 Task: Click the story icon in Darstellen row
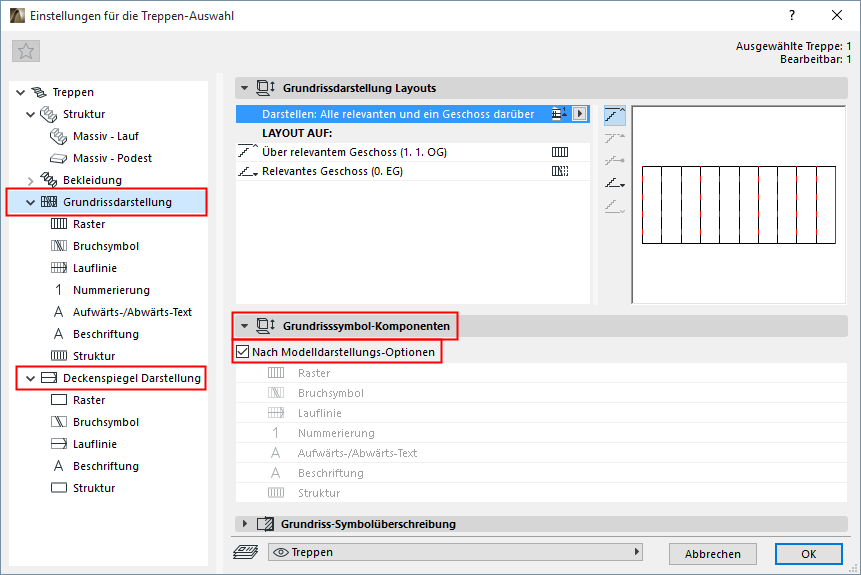559,113
